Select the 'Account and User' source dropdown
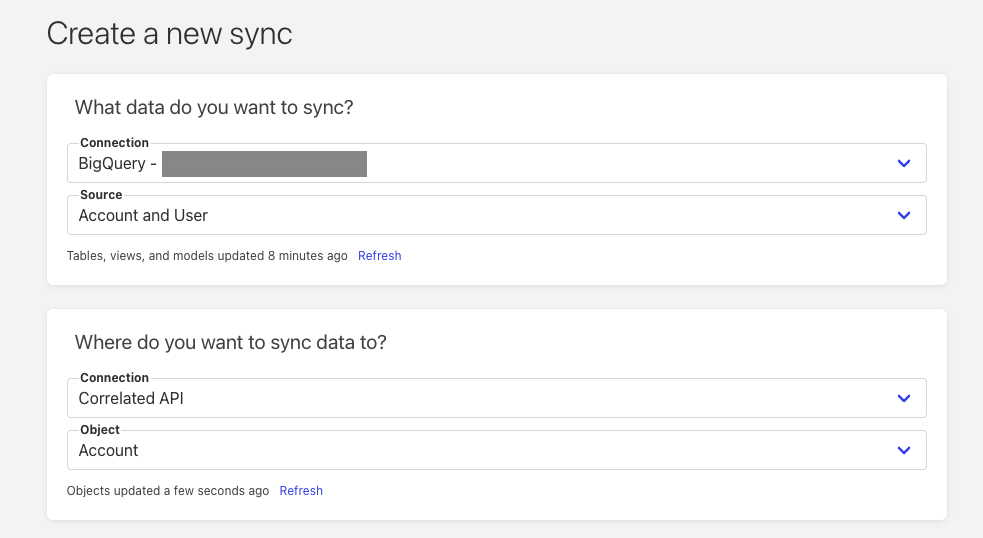 480,216
